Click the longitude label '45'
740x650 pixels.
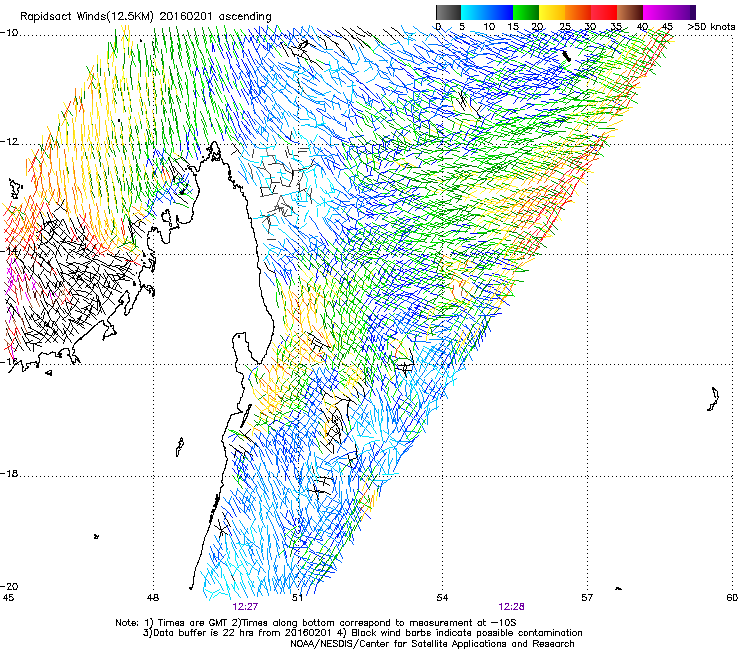click(8, 598)
